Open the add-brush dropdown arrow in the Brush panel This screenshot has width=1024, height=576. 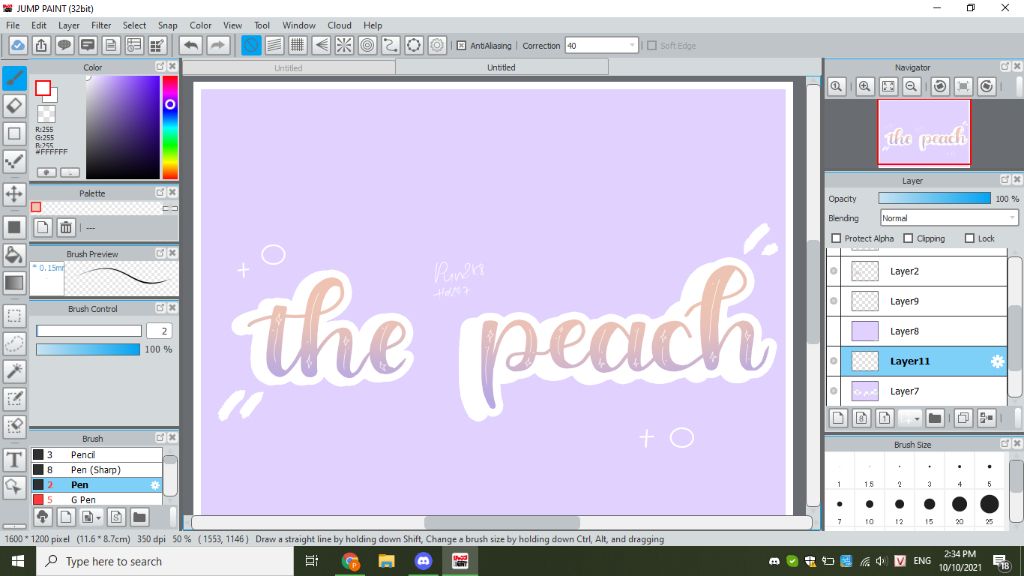click(x=98, y=518)
